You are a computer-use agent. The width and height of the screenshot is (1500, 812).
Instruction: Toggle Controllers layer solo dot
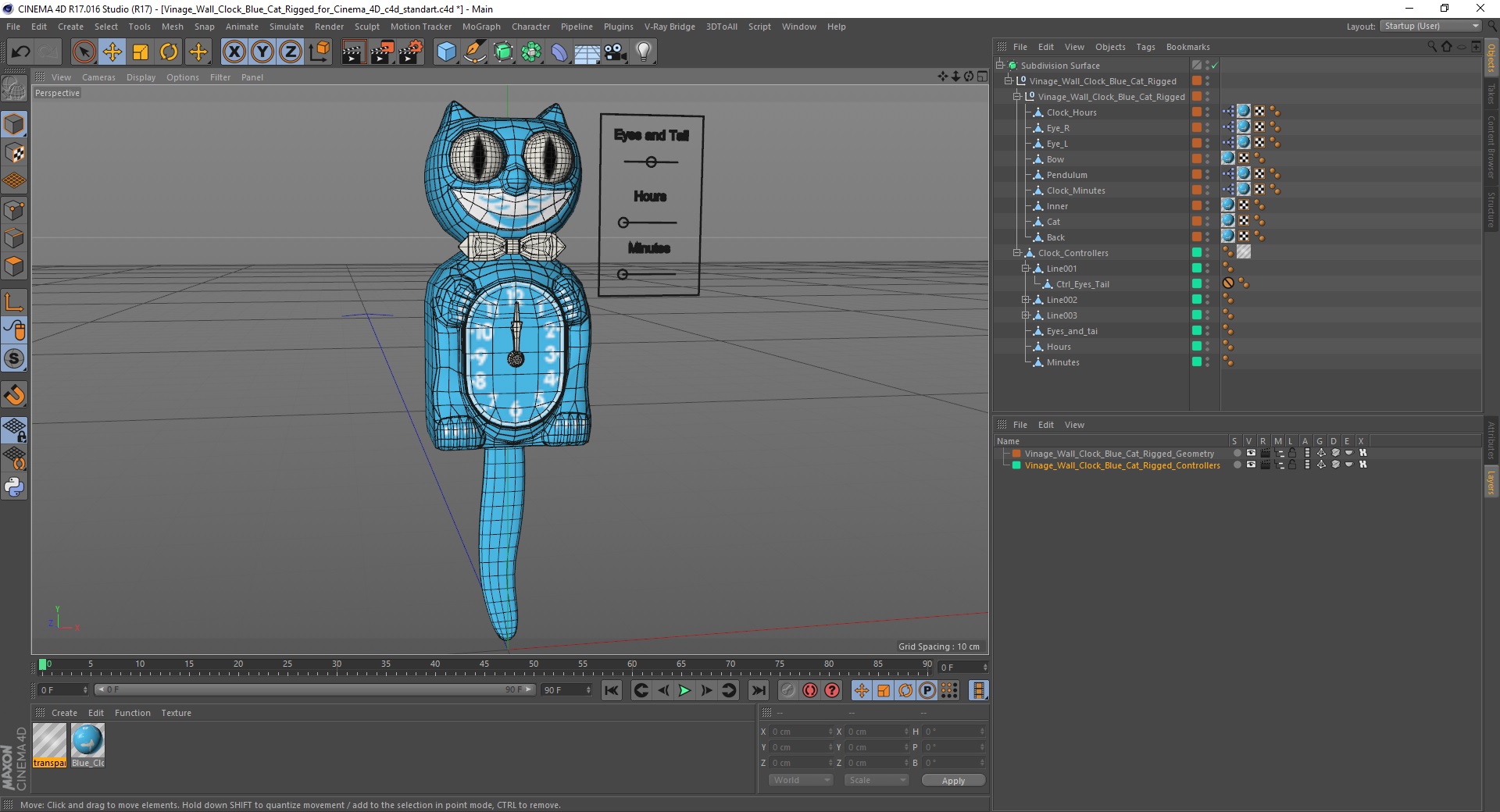[1237, 465]
